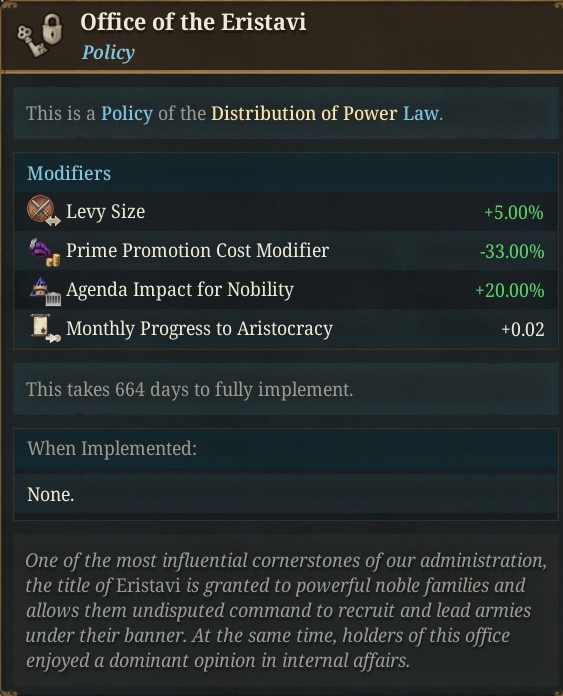Click the Modifiers section header
Image resolution: width=563 pixels, height=696 pixels.
(x=69, y=173)
